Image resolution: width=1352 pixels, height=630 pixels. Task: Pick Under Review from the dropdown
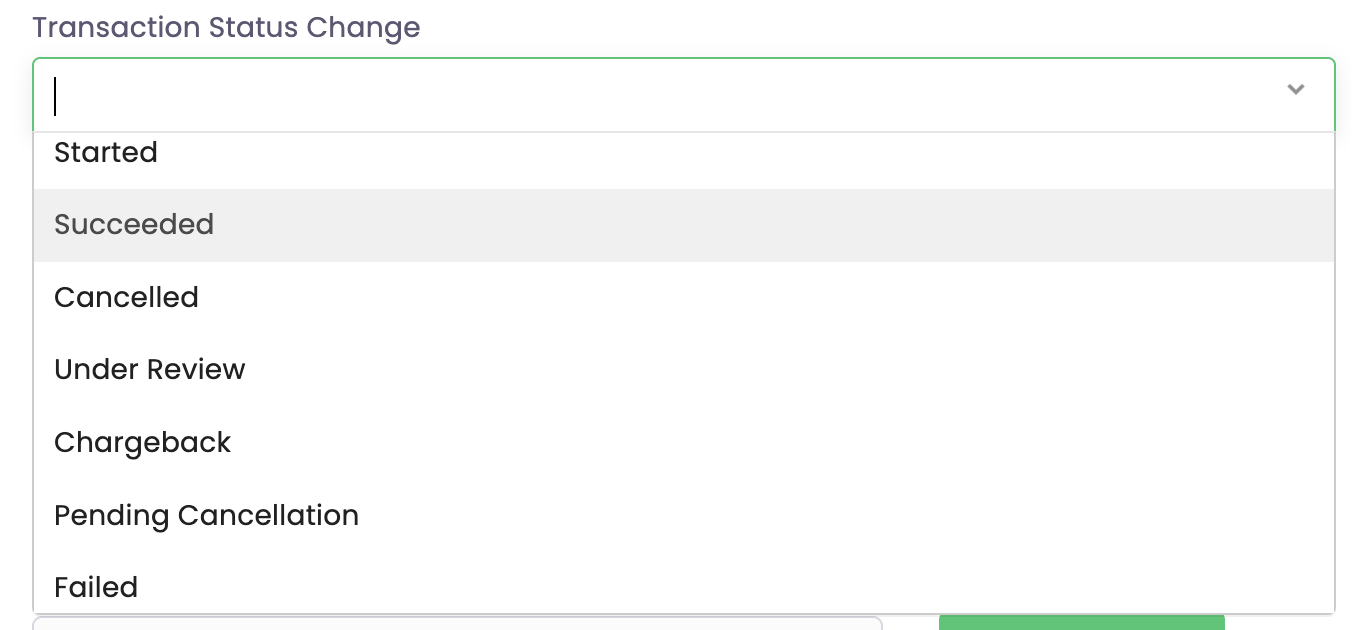(x=150, y=370)
